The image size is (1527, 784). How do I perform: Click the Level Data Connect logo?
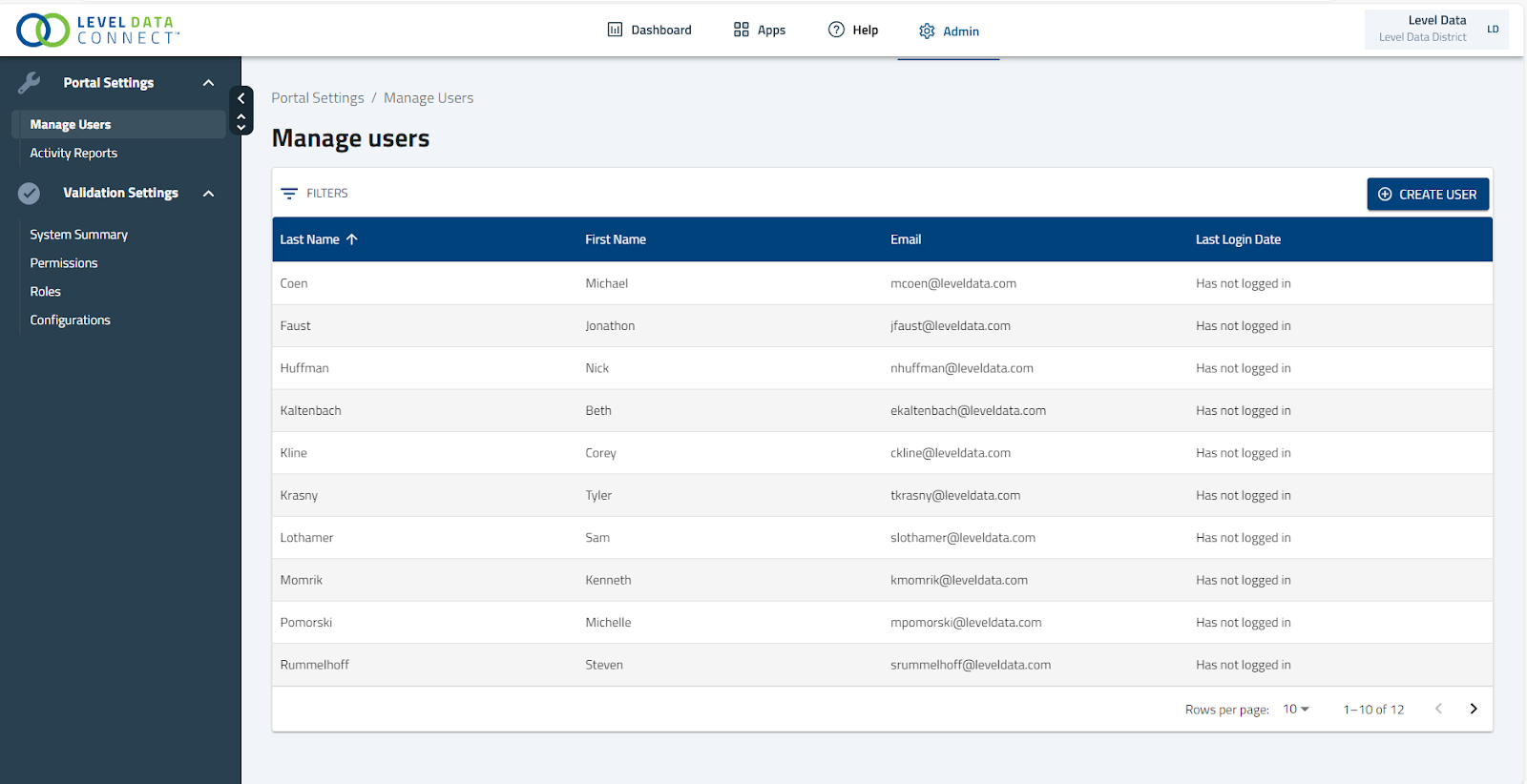coord(97,31)
